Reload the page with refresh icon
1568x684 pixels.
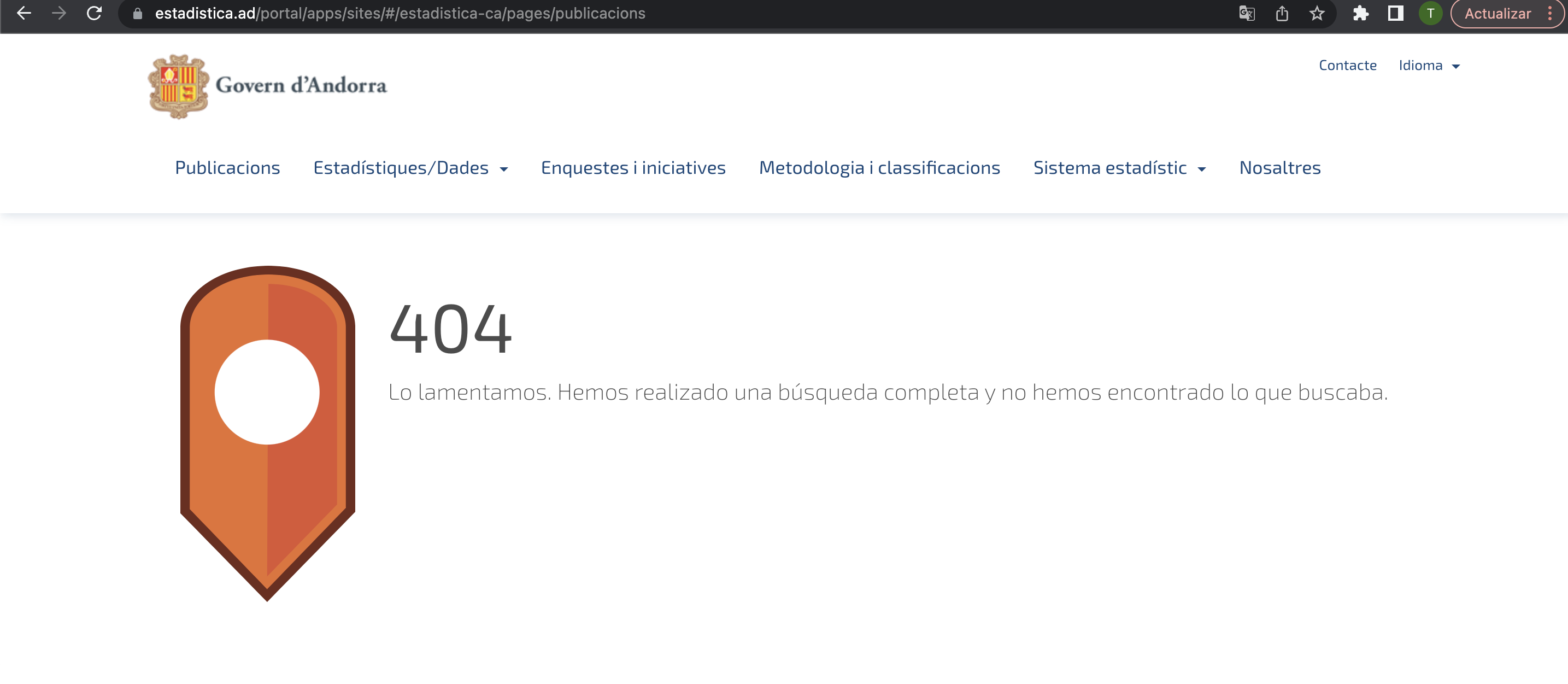(x=95, y=13)
